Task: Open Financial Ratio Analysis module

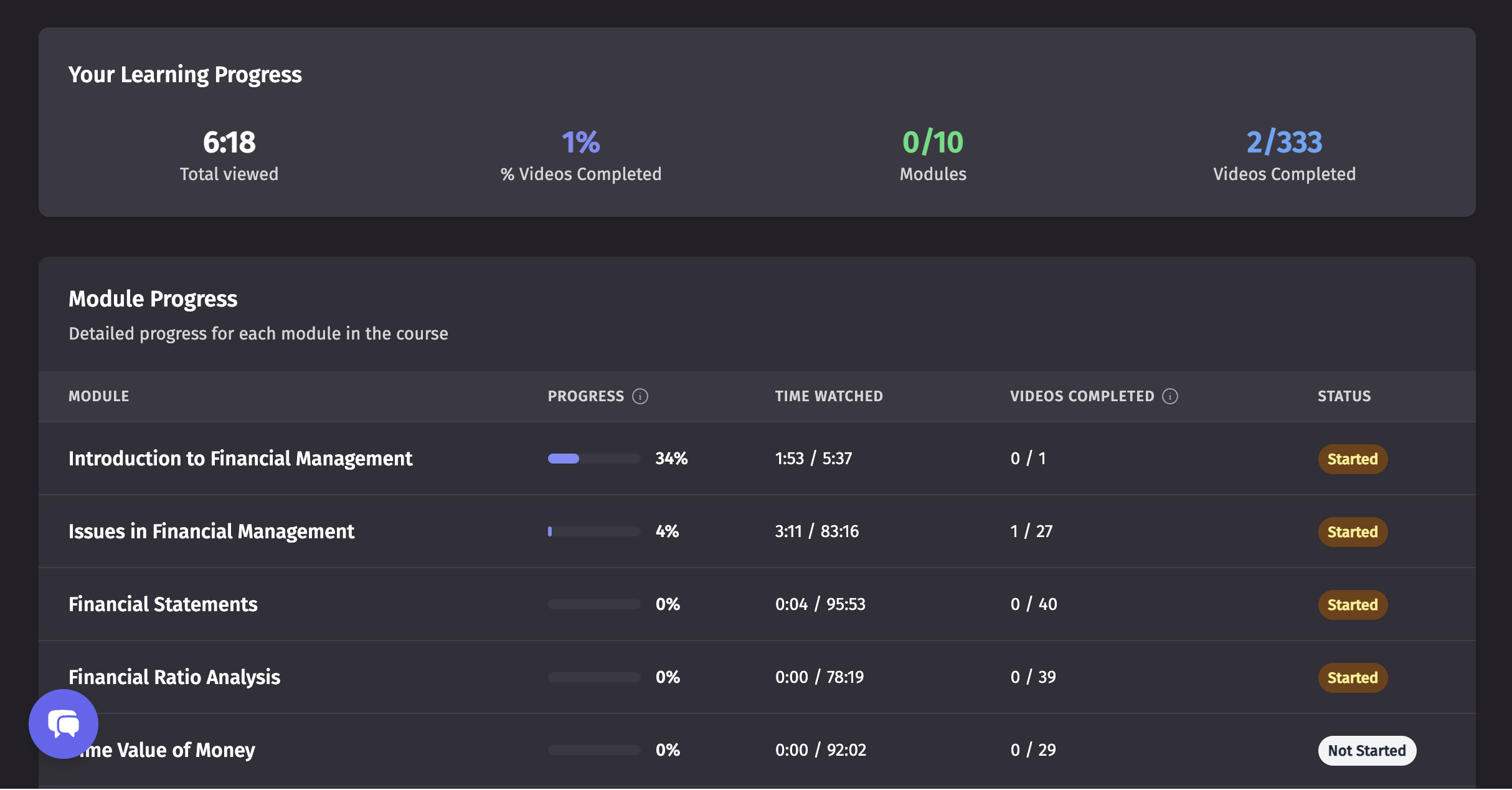Action: [x=174, y=677]
